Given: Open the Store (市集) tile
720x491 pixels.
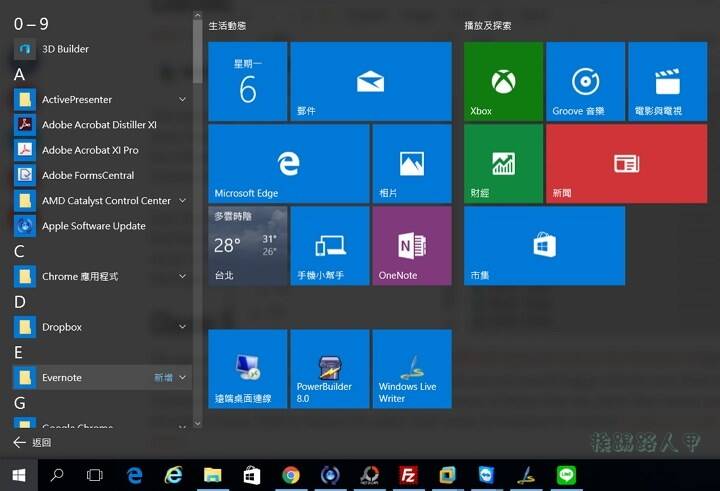Looking at the screenshot, I should click(x=545, y=246).
